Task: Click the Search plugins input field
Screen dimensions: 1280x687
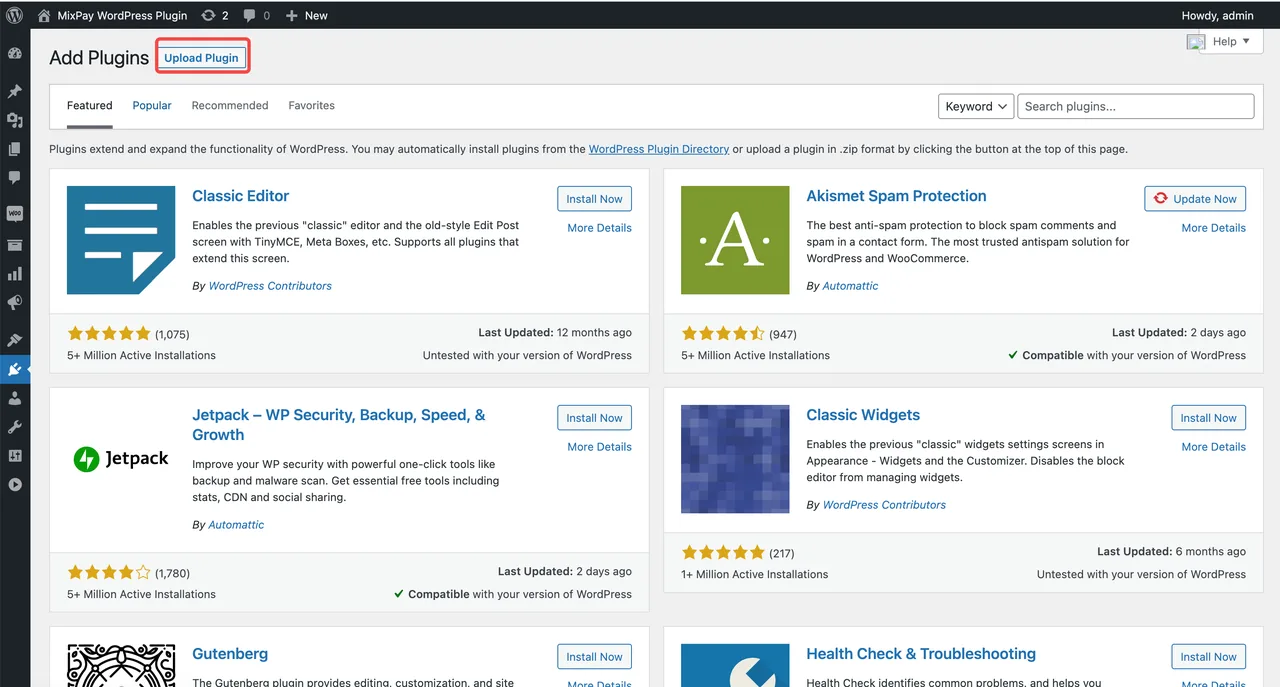Action: 1136,106
